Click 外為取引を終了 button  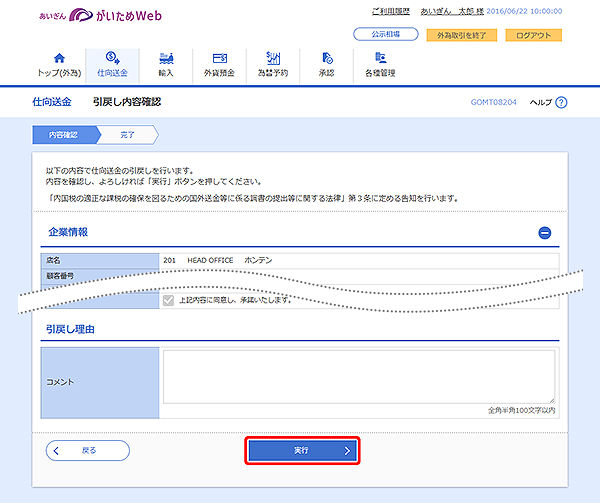click(x=460, y=35)
